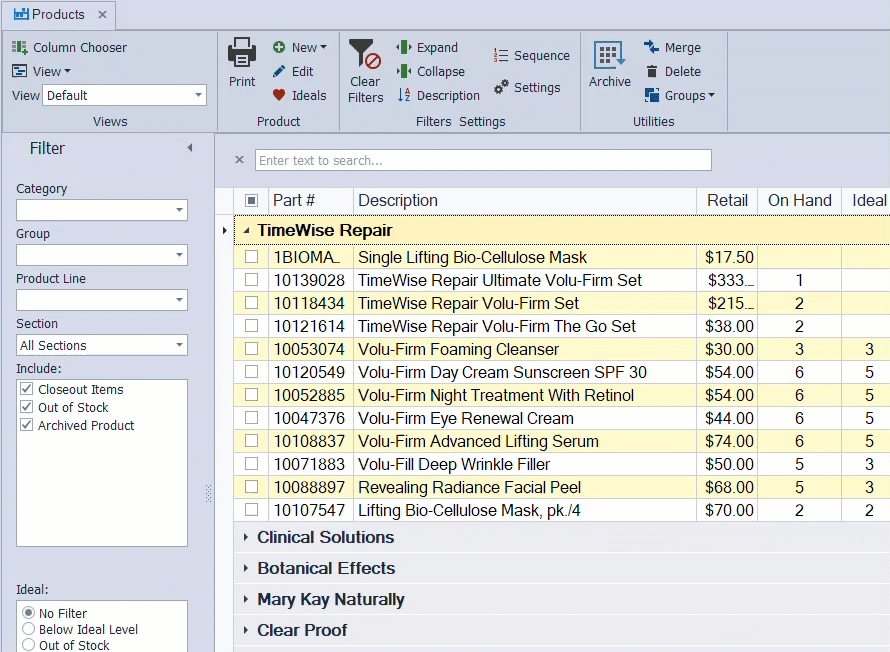890x652 pixels.
Task: Click the search text field
Action: coord(483,160)
